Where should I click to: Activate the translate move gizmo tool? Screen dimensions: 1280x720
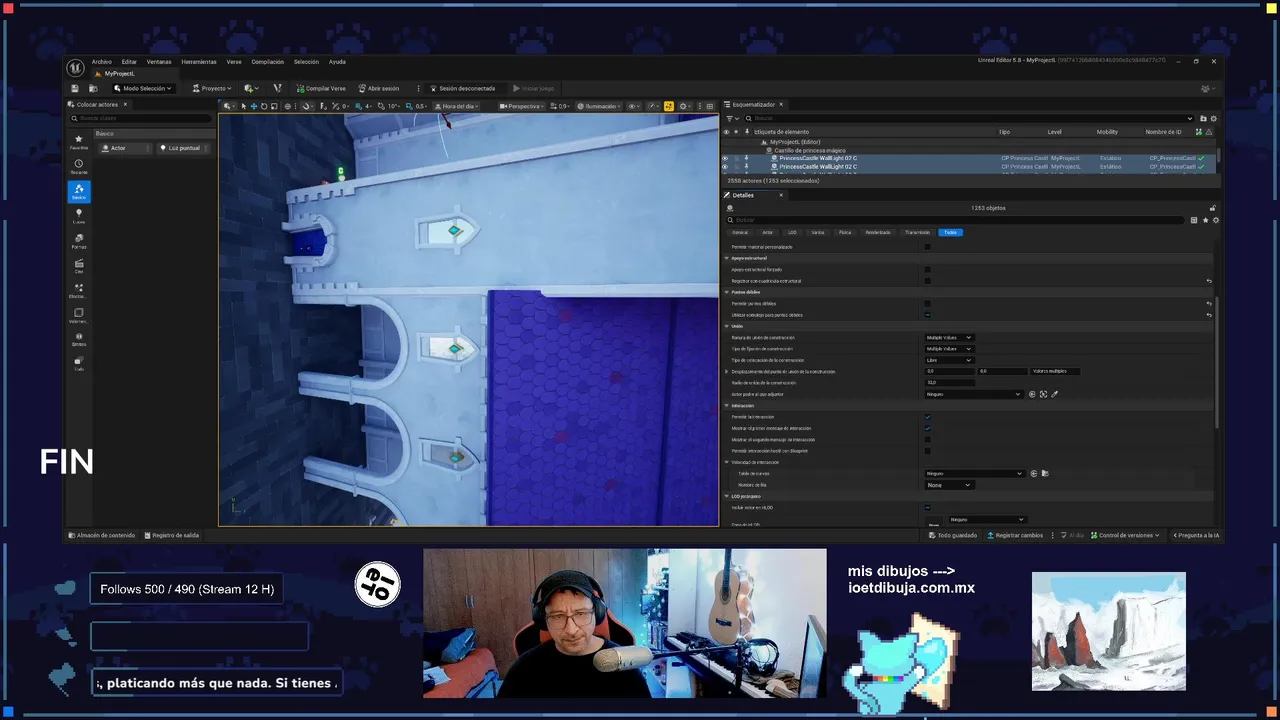point(253,106)
